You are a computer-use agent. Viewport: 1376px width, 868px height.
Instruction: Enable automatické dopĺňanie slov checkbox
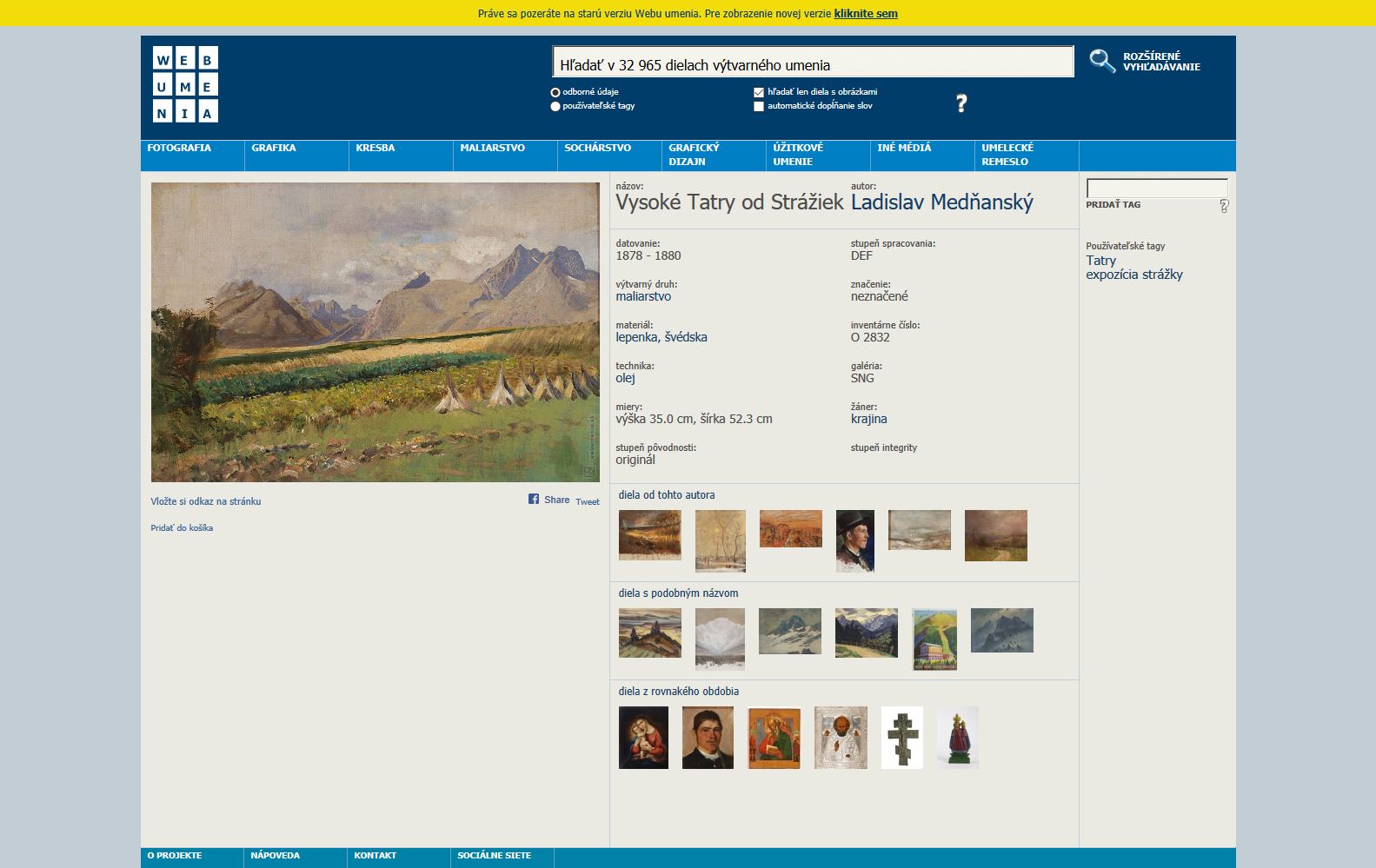point(759,106)
